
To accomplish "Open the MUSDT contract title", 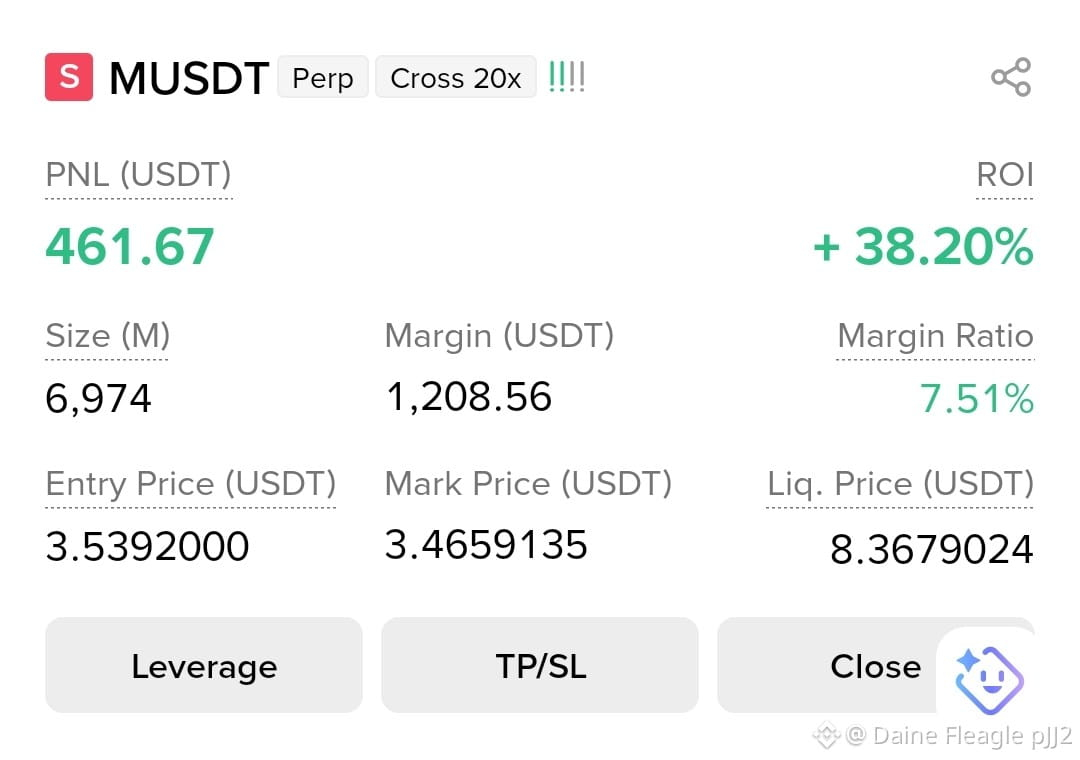I will [x=189, y=78].
